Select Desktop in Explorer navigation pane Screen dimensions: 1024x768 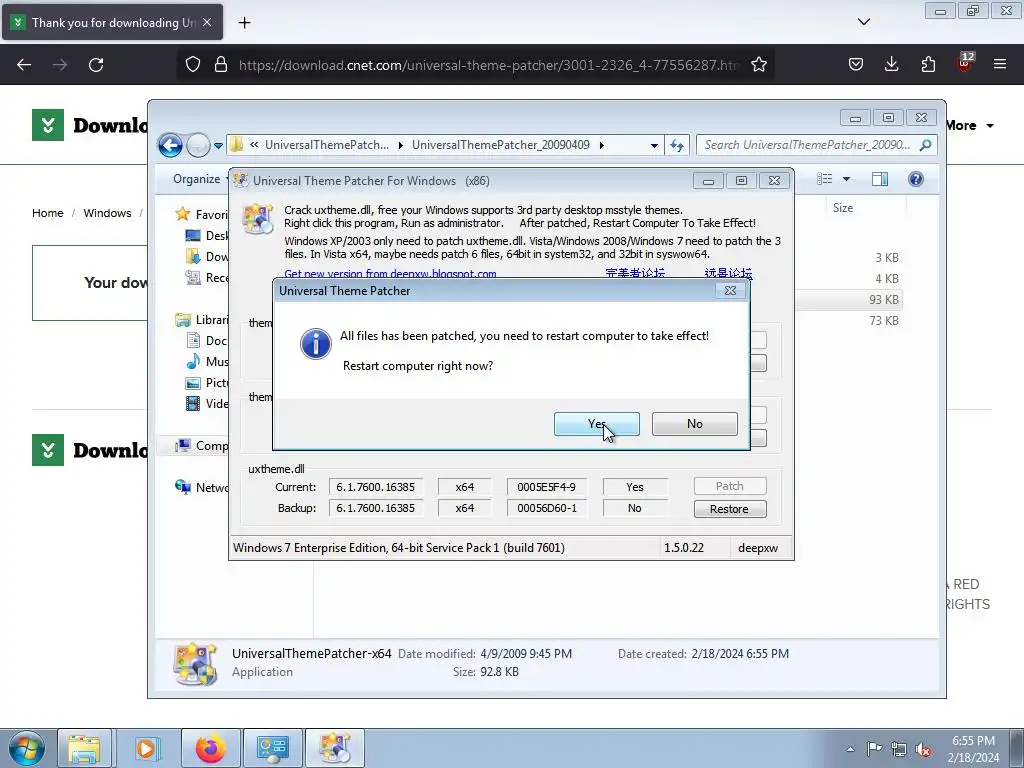coord(207,236)
